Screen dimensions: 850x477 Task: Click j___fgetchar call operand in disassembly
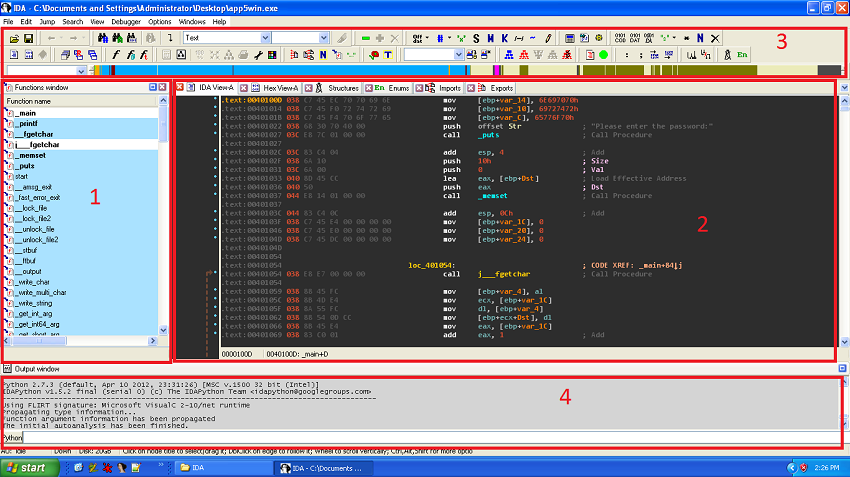point(504,274)
